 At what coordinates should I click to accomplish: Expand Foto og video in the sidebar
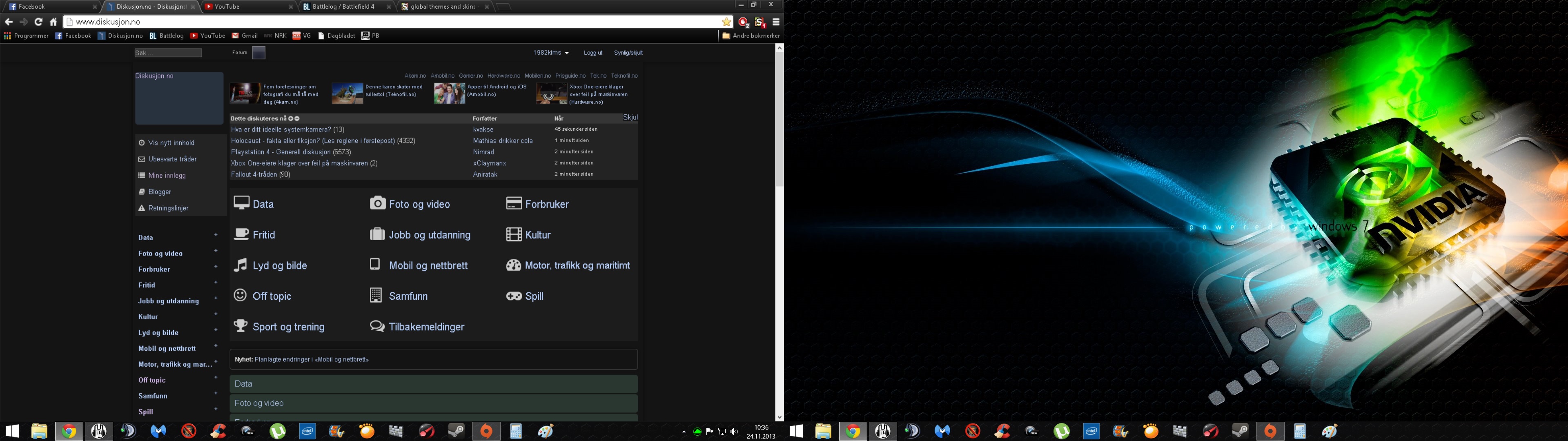tap(216, 250)
